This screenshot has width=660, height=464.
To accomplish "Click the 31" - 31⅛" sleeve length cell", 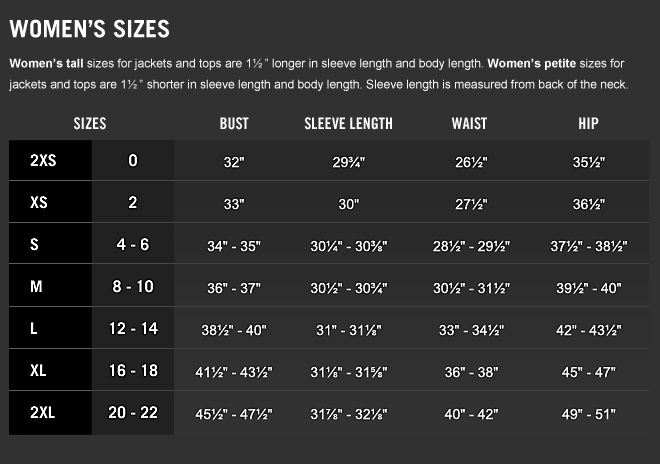I will 348,330.
